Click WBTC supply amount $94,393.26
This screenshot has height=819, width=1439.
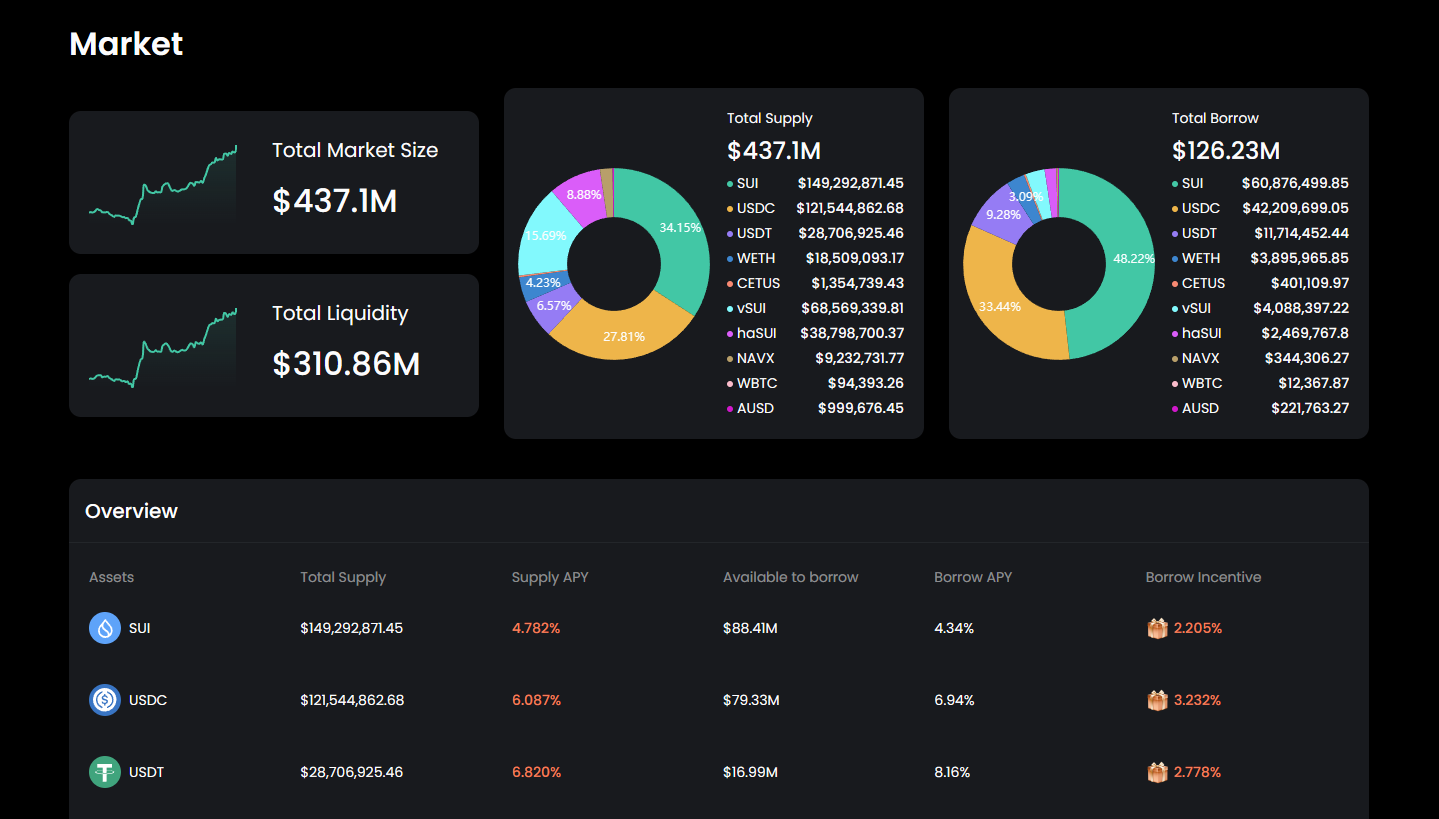(x=866, y=383)
